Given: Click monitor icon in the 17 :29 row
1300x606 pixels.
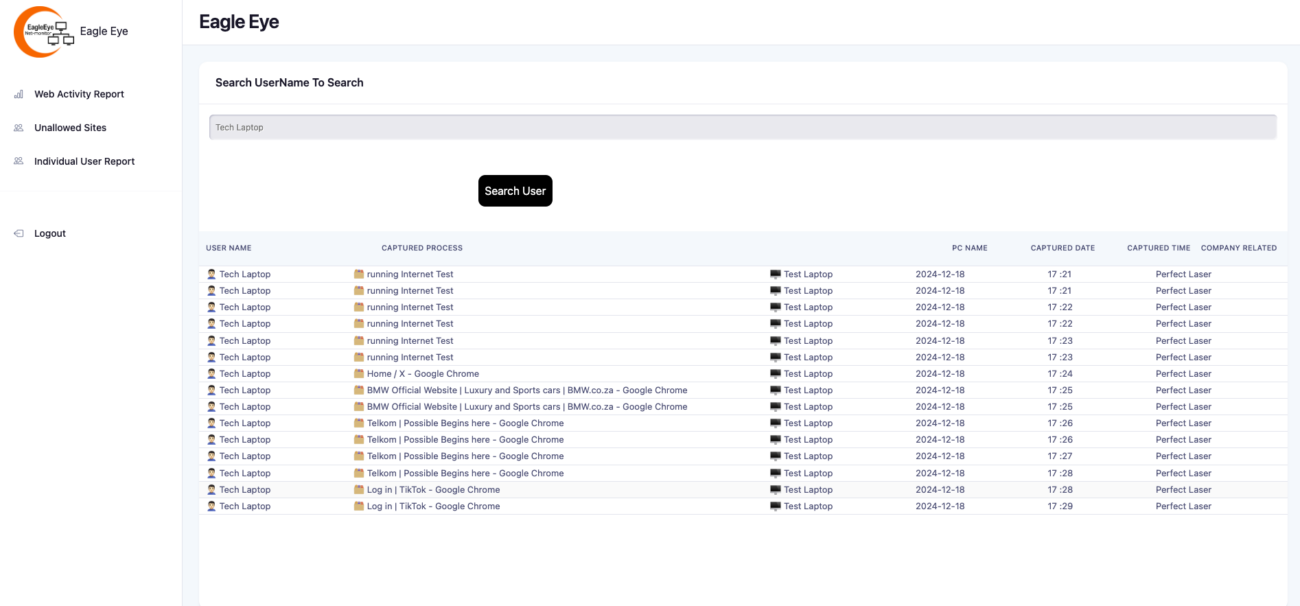Looking at the screenshot, I should (x=775, y=506).
